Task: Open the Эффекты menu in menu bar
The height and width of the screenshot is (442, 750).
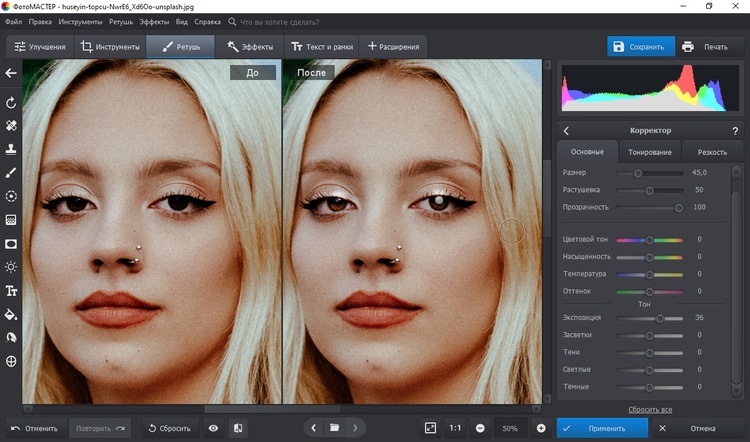Action: [153, 20]
